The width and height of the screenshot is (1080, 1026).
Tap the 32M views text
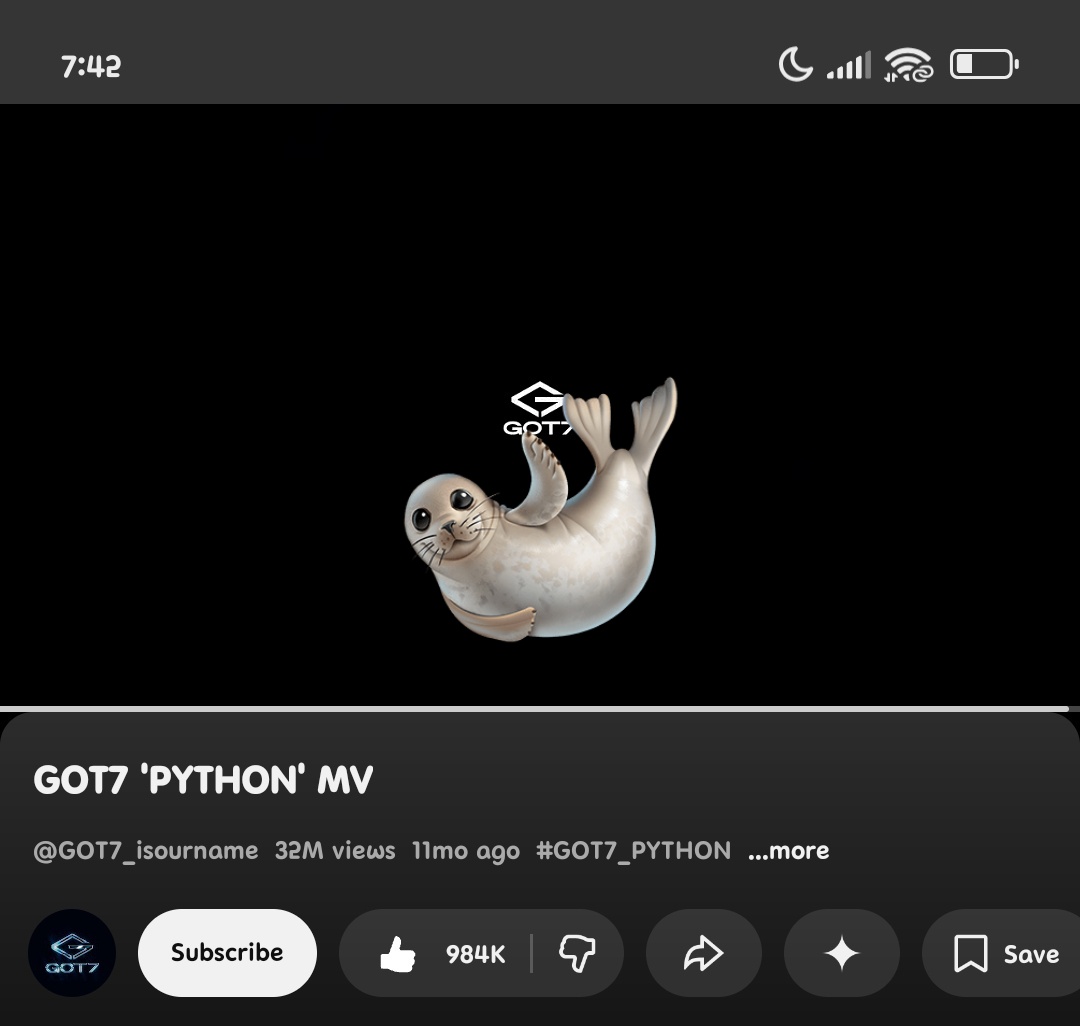335,850
